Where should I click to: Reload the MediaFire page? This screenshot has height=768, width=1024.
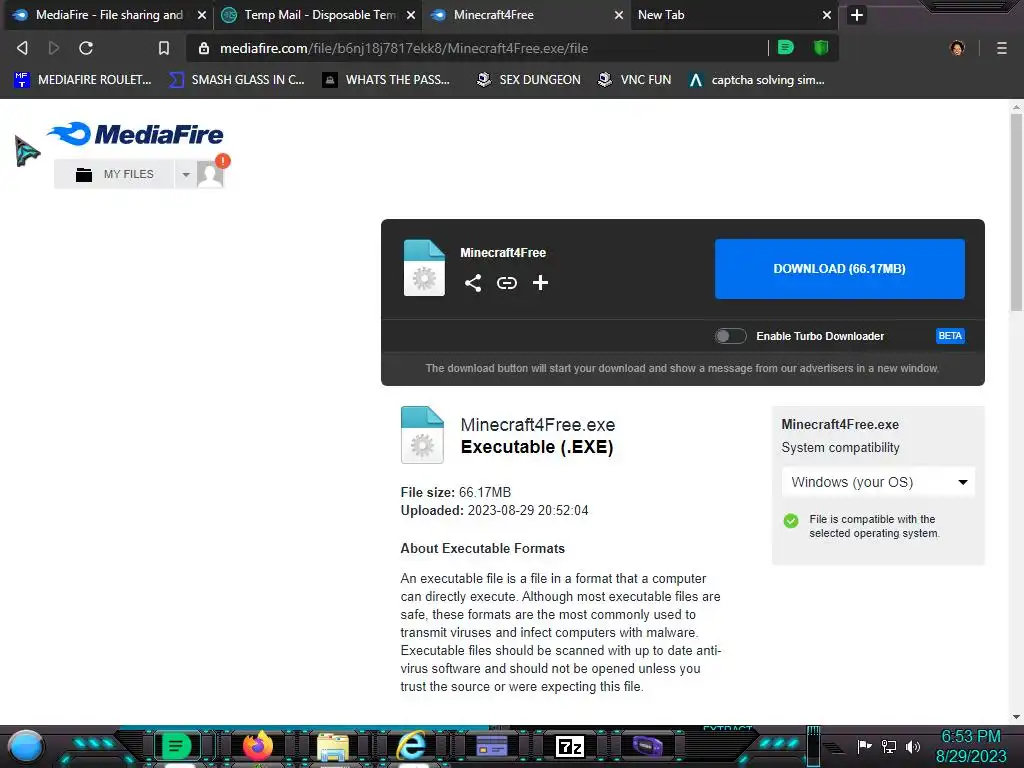[86, 48]
